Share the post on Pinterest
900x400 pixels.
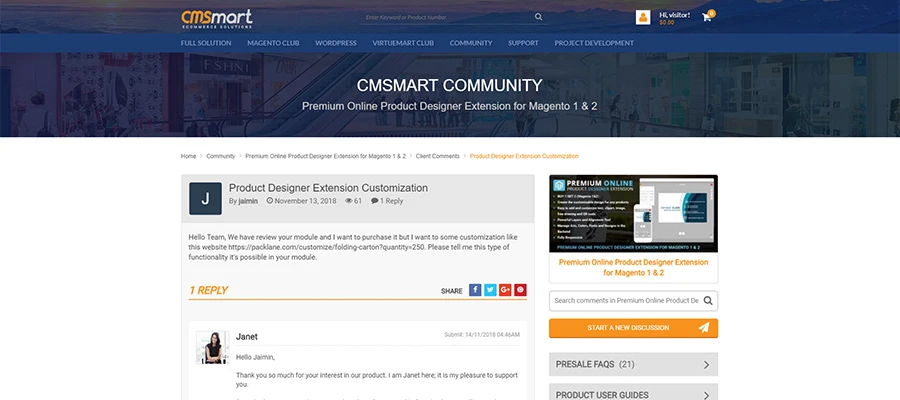coord(520,290)
